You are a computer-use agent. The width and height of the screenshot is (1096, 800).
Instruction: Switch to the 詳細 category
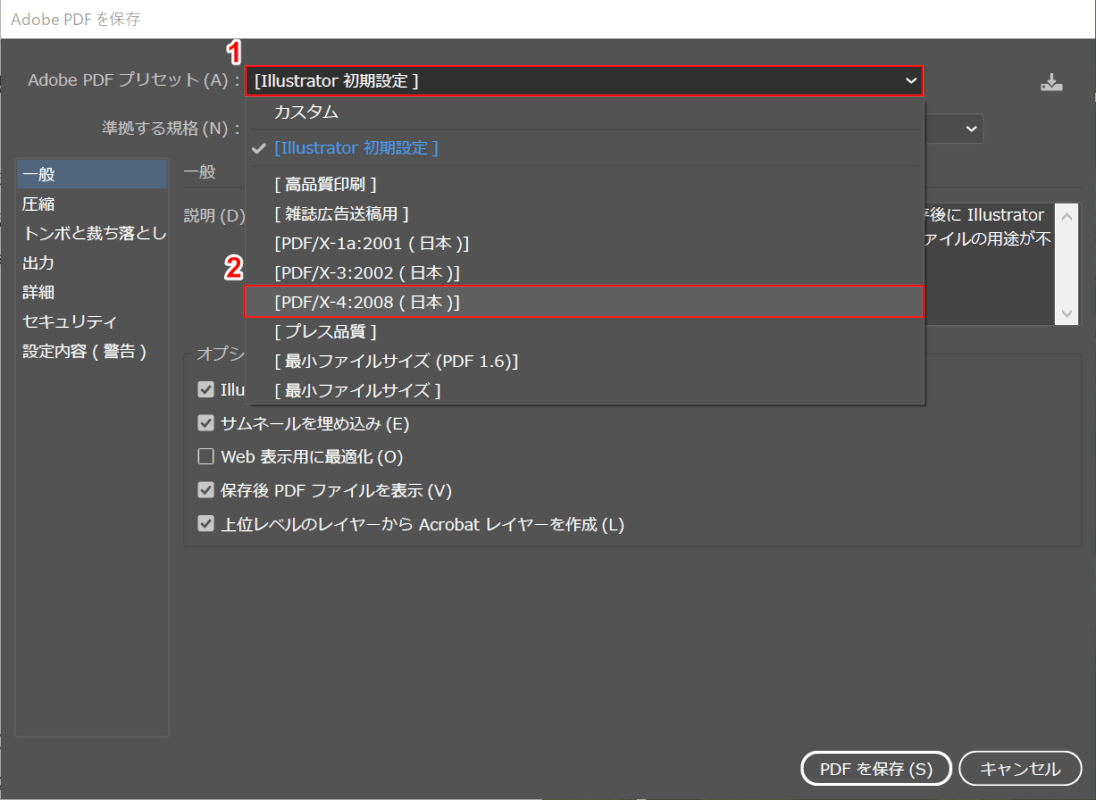92,292
